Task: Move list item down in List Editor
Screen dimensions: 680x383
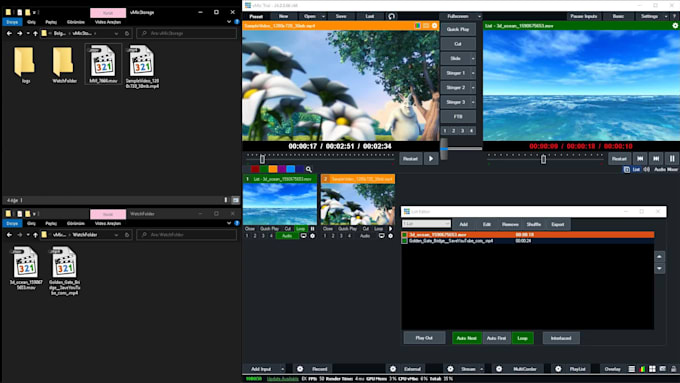Action: point(659,268)
